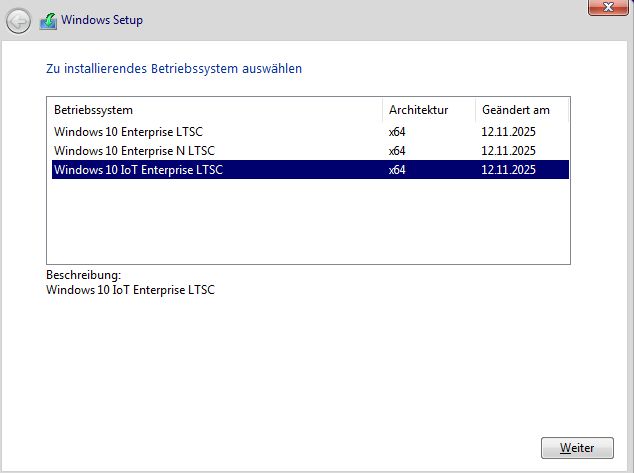Click x64 in the IoT Enterprise row
Viewport: 634px width, 473px height.
(397, 170)
